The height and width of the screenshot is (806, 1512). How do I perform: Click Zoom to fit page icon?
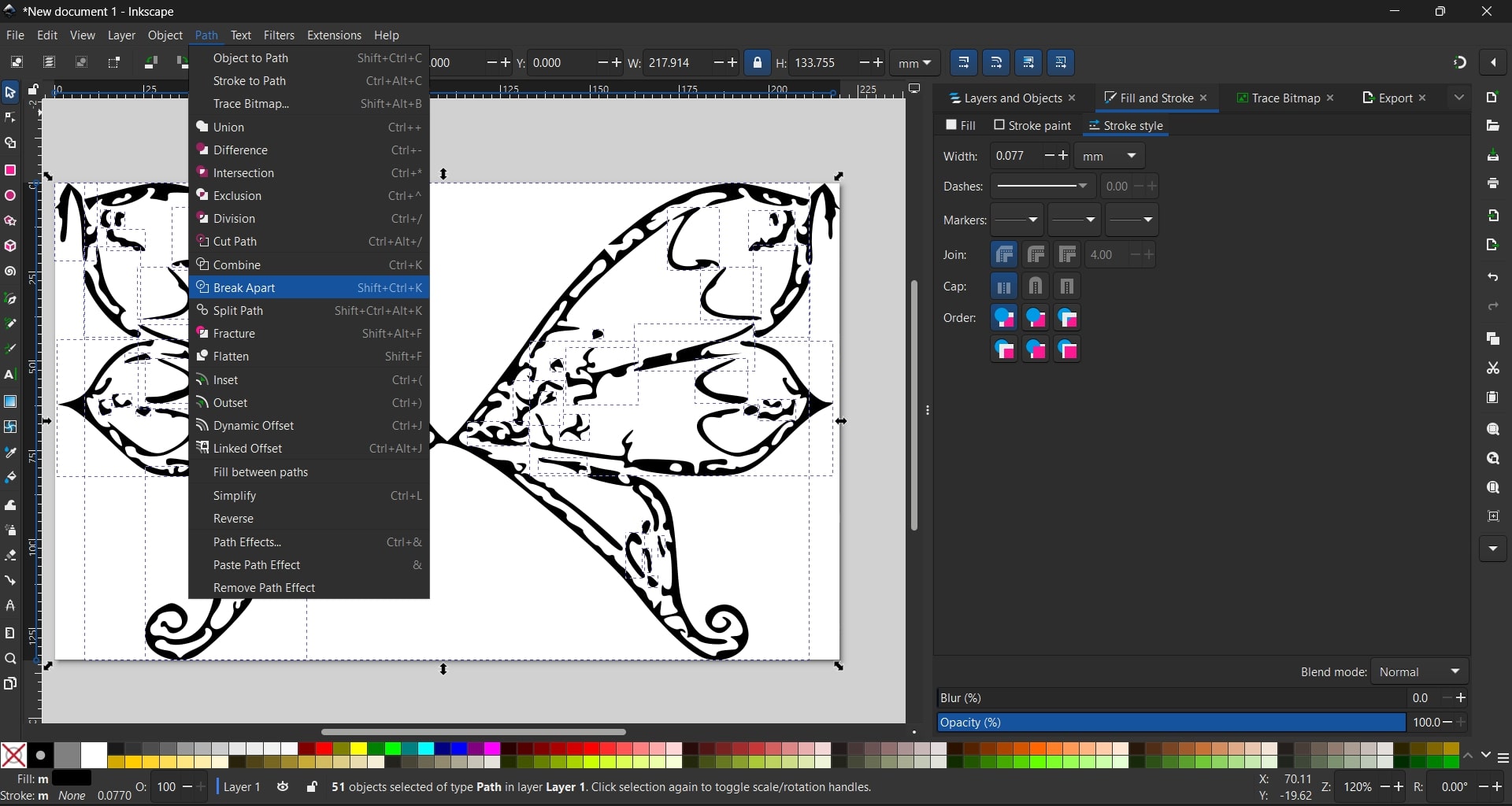(1493, 488)
